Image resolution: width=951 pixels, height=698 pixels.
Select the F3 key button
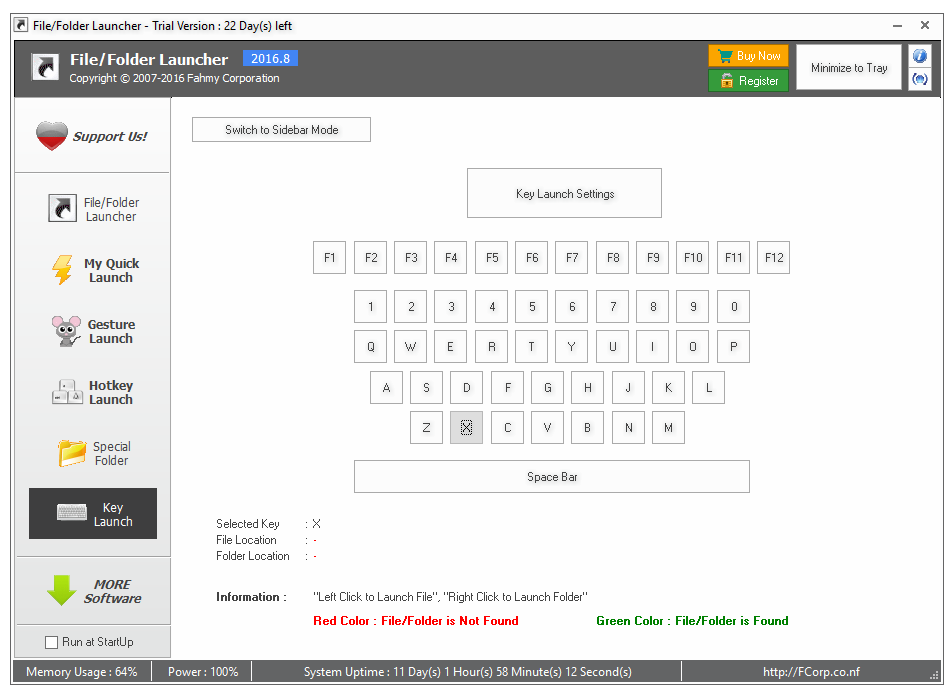click(x=411, y=258)
